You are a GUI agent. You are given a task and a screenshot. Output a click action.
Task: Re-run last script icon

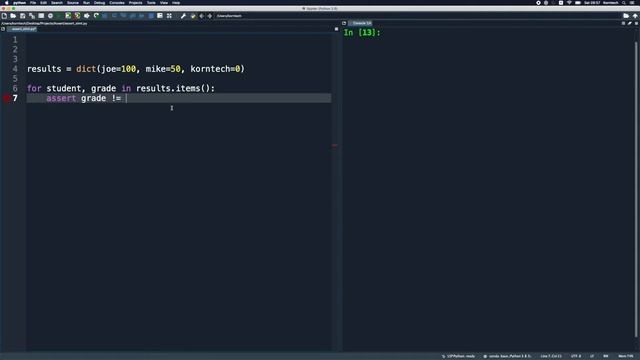(96, 16)
